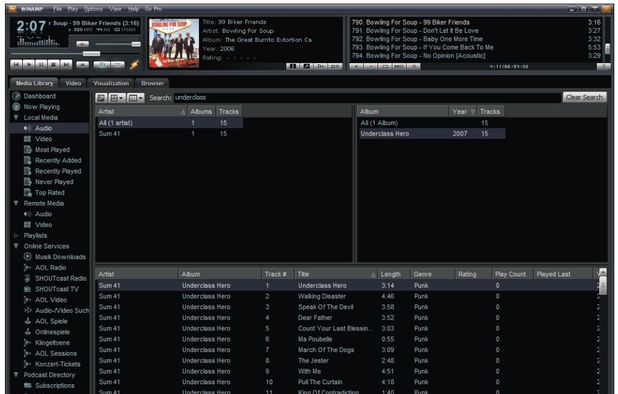
Task: Open SHOUTcast TV in the sidebar
Action: [57, 289]
